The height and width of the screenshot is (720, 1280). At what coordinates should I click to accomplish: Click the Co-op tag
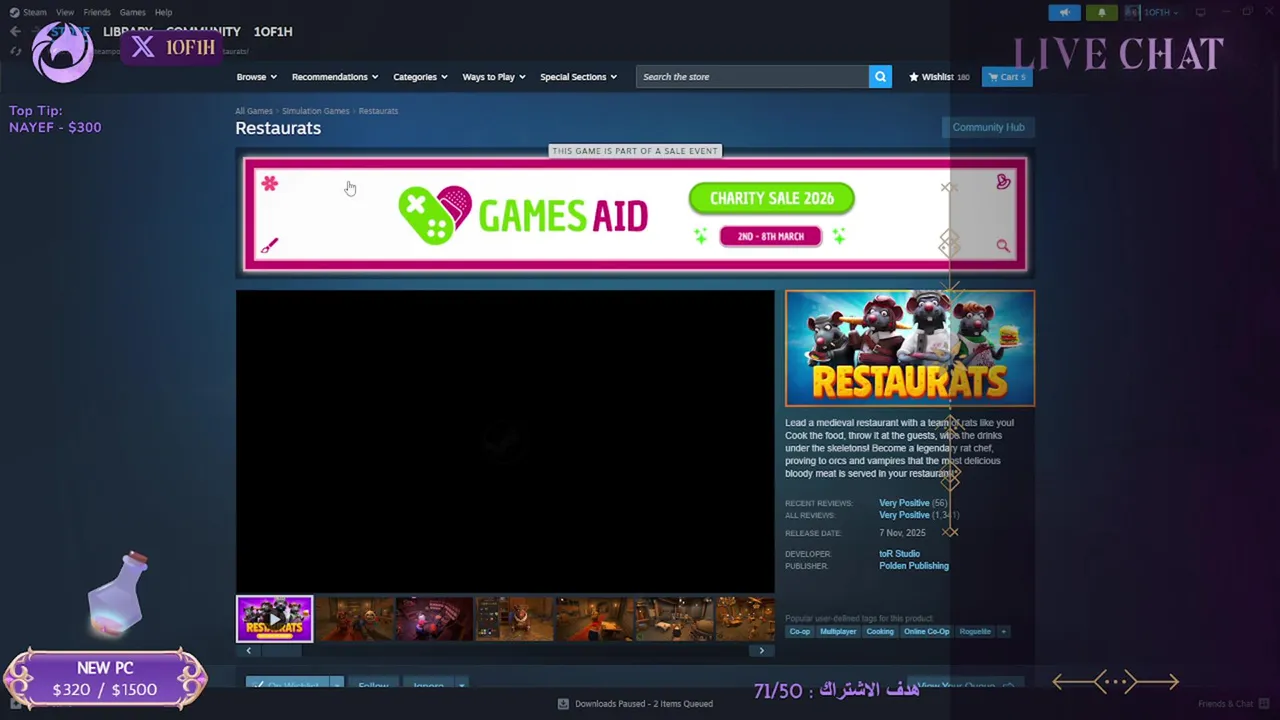pos(800,632)
